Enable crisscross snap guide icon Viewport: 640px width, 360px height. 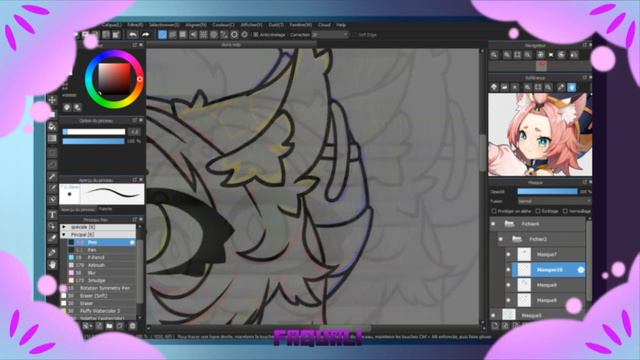[x=183, y=35]
